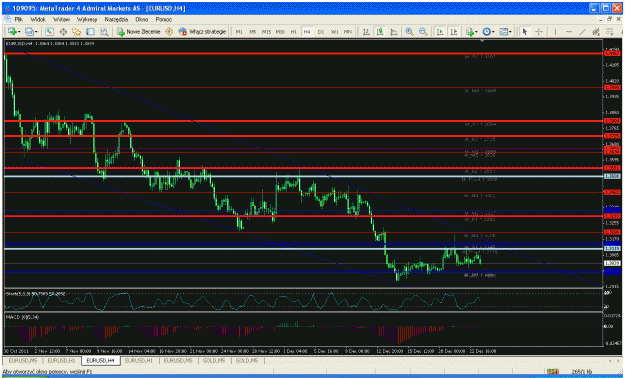Open the Strategy Tester icon
This screenshot has height=378, width=625.
[104, 32]
